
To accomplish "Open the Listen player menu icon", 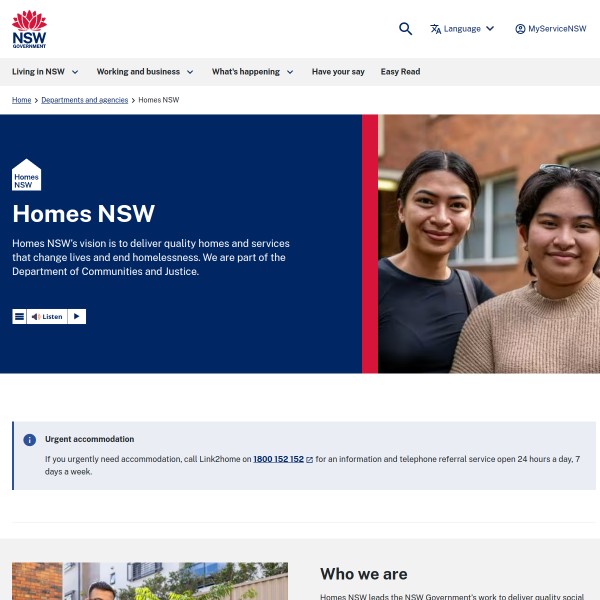I will [x=19, y=316].
